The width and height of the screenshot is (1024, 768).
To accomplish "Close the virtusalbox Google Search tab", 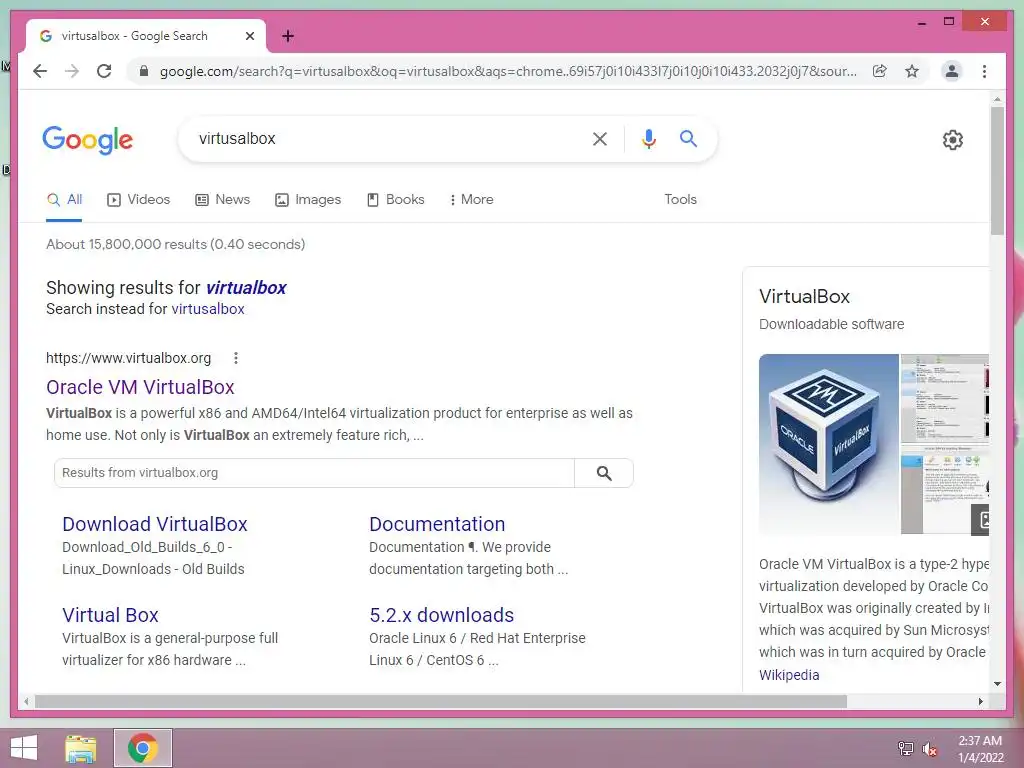I will [x=249, y=36].
